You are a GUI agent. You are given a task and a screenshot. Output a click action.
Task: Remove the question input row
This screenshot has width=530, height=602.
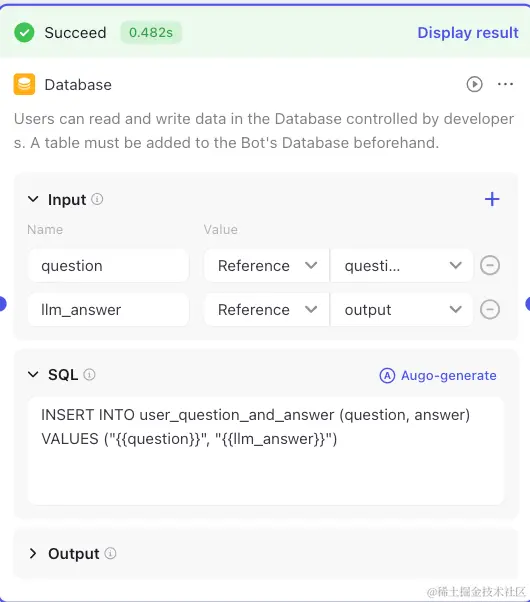click(x=490, y=265)
